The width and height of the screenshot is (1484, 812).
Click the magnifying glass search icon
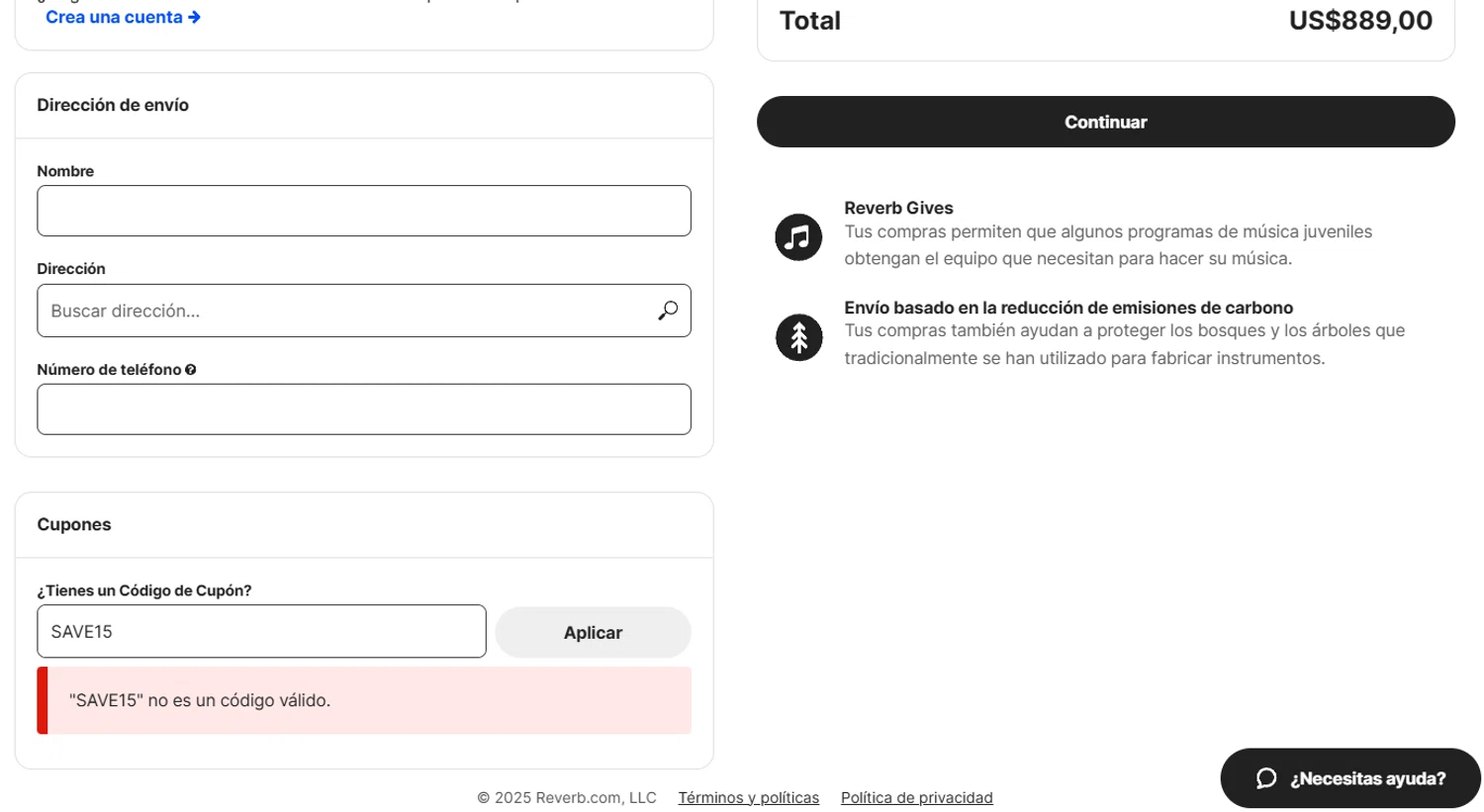tap(668, 311)
